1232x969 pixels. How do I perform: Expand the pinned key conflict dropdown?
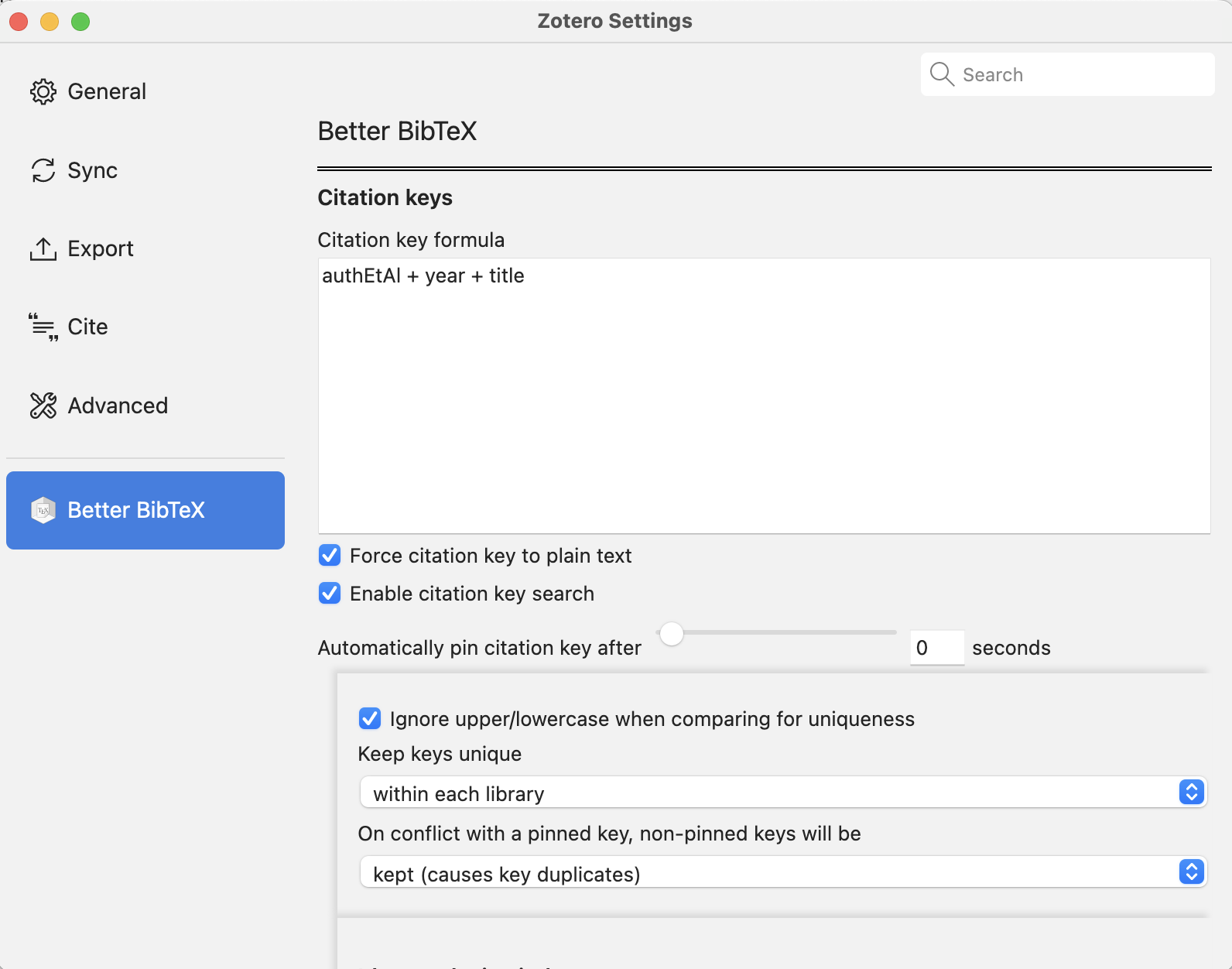point(782,872)
